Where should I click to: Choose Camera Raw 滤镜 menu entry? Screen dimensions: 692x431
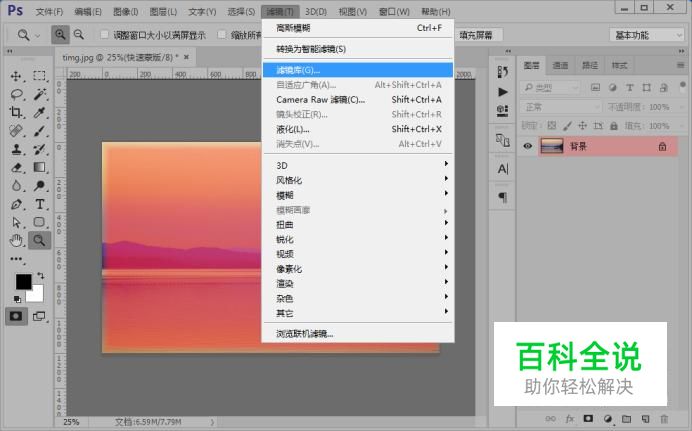(x=358, y=100)
